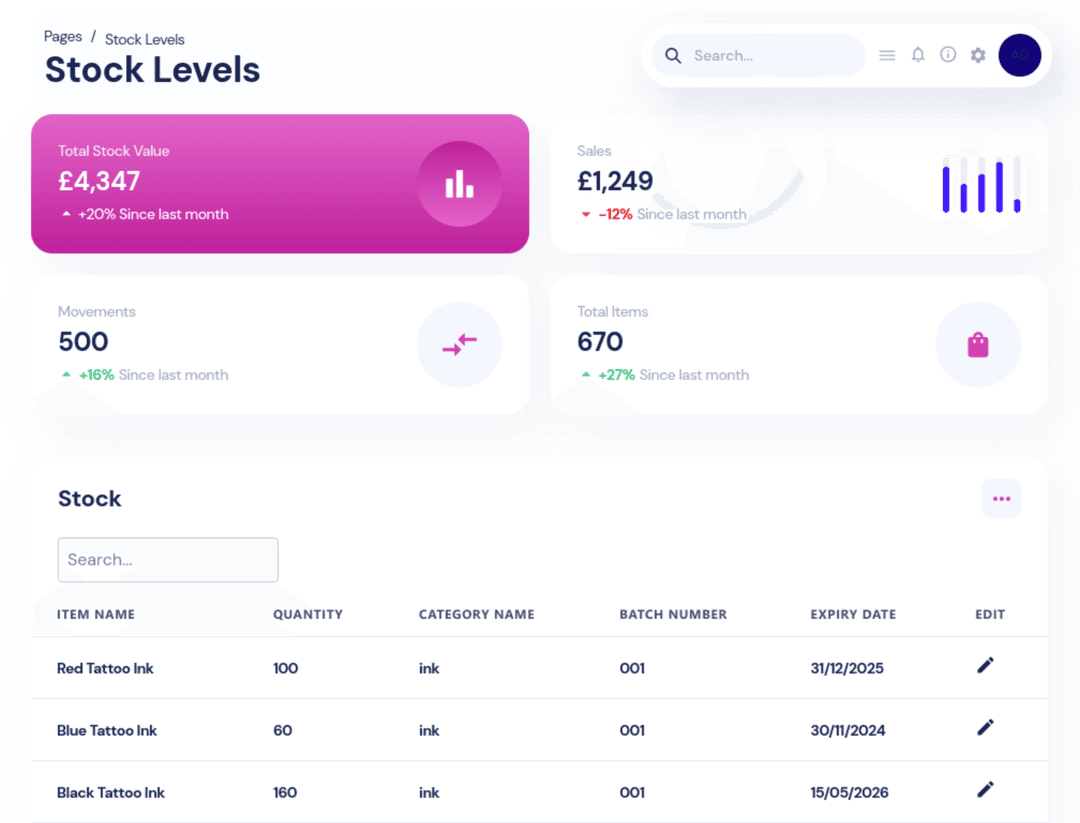Edit the Blue Tattoo Ink entry
Screen dimensions: 1080x823
click(985, 728)
